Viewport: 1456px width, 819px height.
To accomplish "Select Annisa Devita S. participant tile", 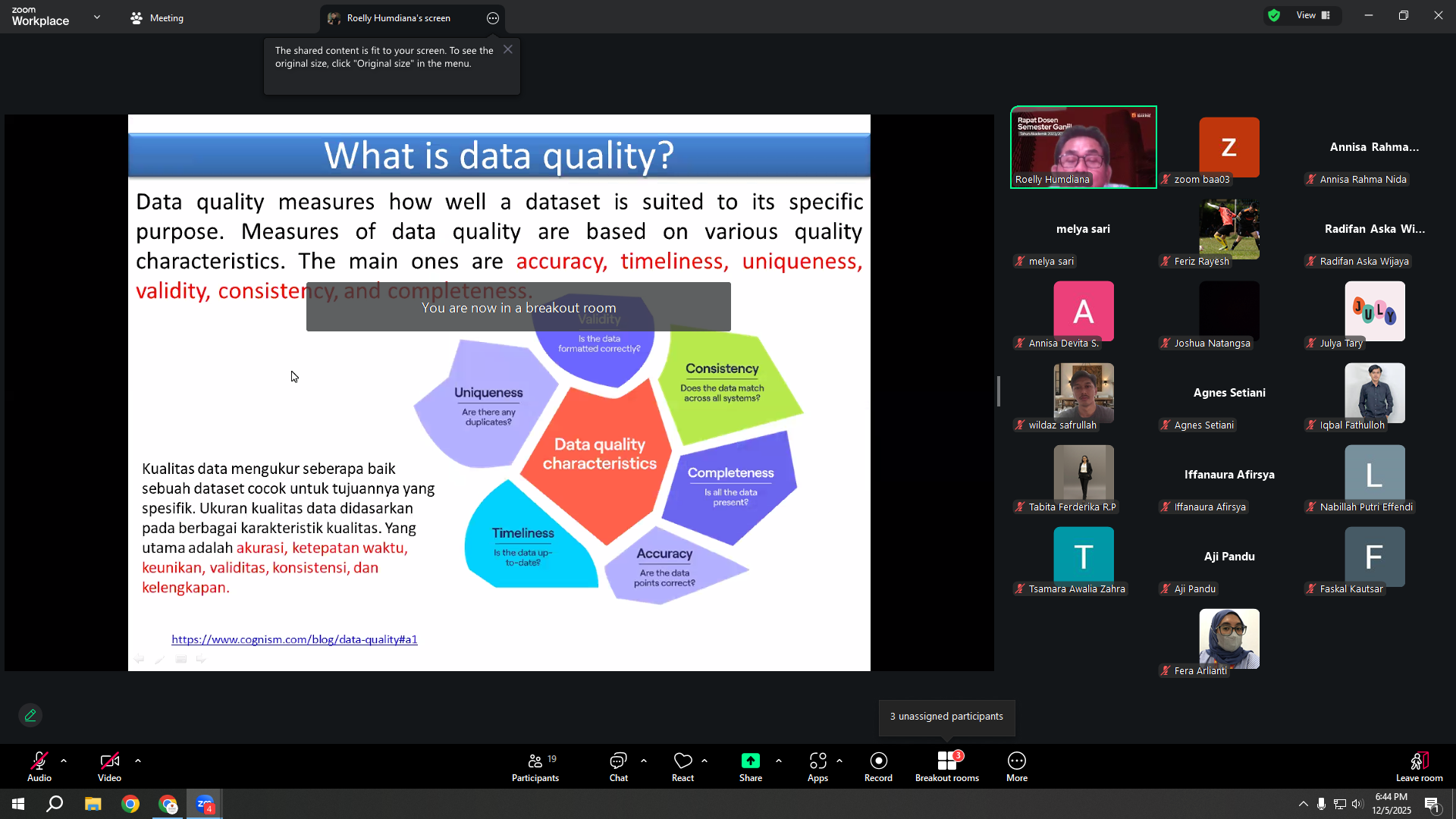I will click(1083, 311).
